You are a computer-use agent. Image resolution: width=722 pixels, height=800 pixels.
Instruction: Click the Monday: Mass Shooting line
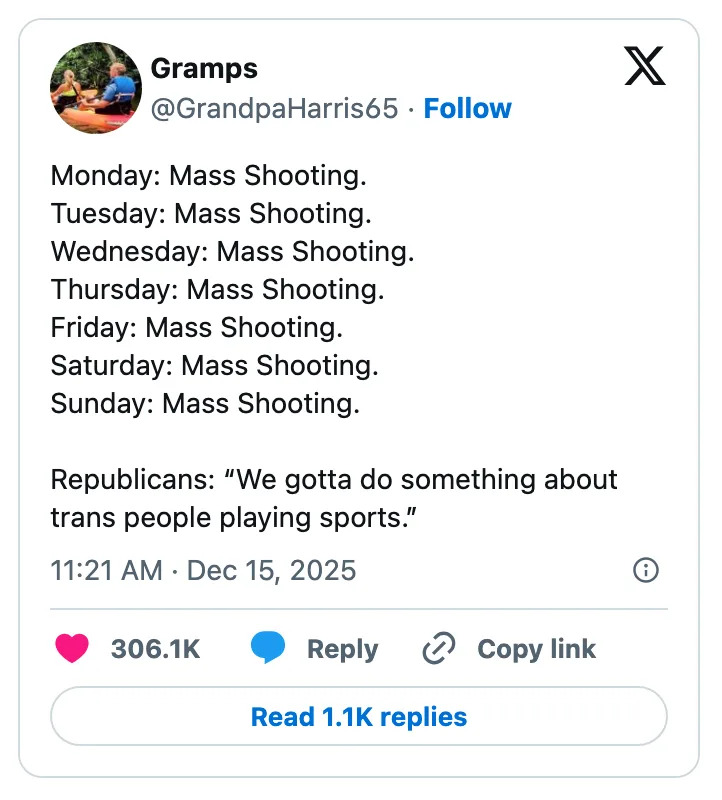coord(209,176)
